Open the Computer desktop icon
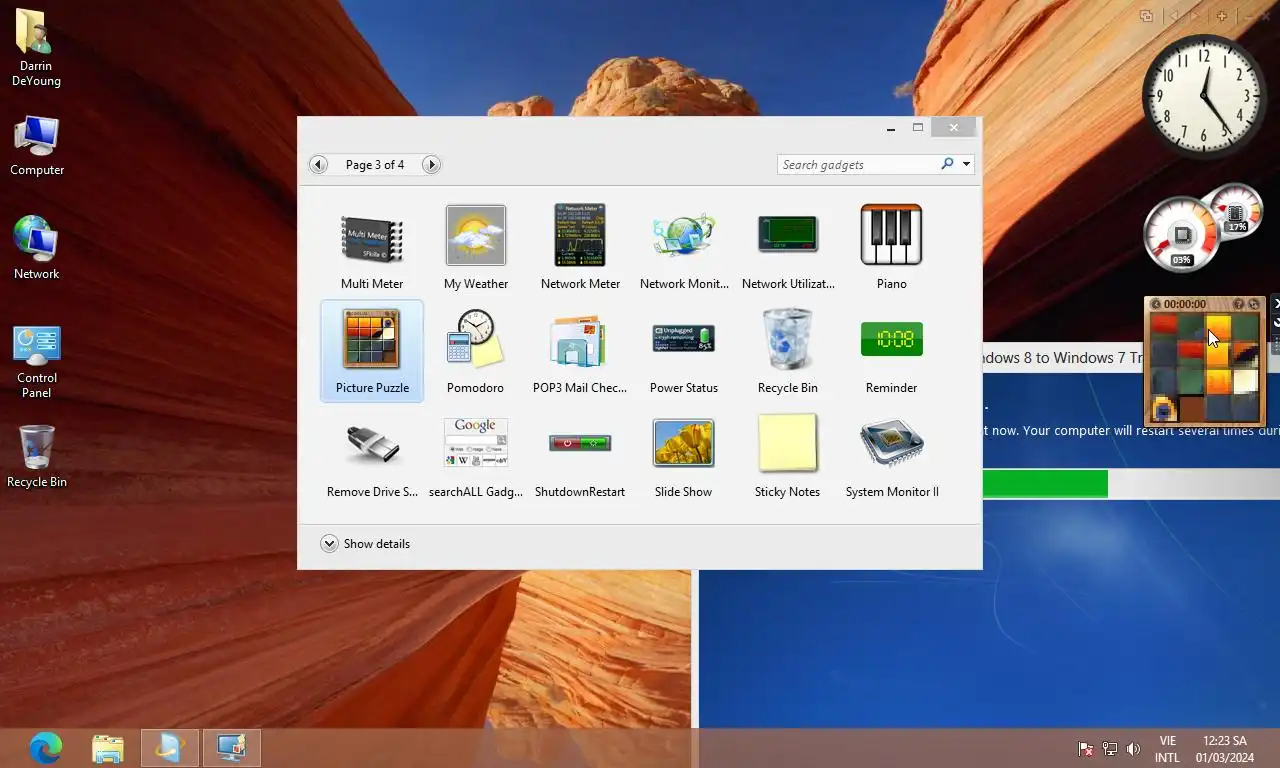The width and height of the screenshot is (1280, 768). click(37, 146)
